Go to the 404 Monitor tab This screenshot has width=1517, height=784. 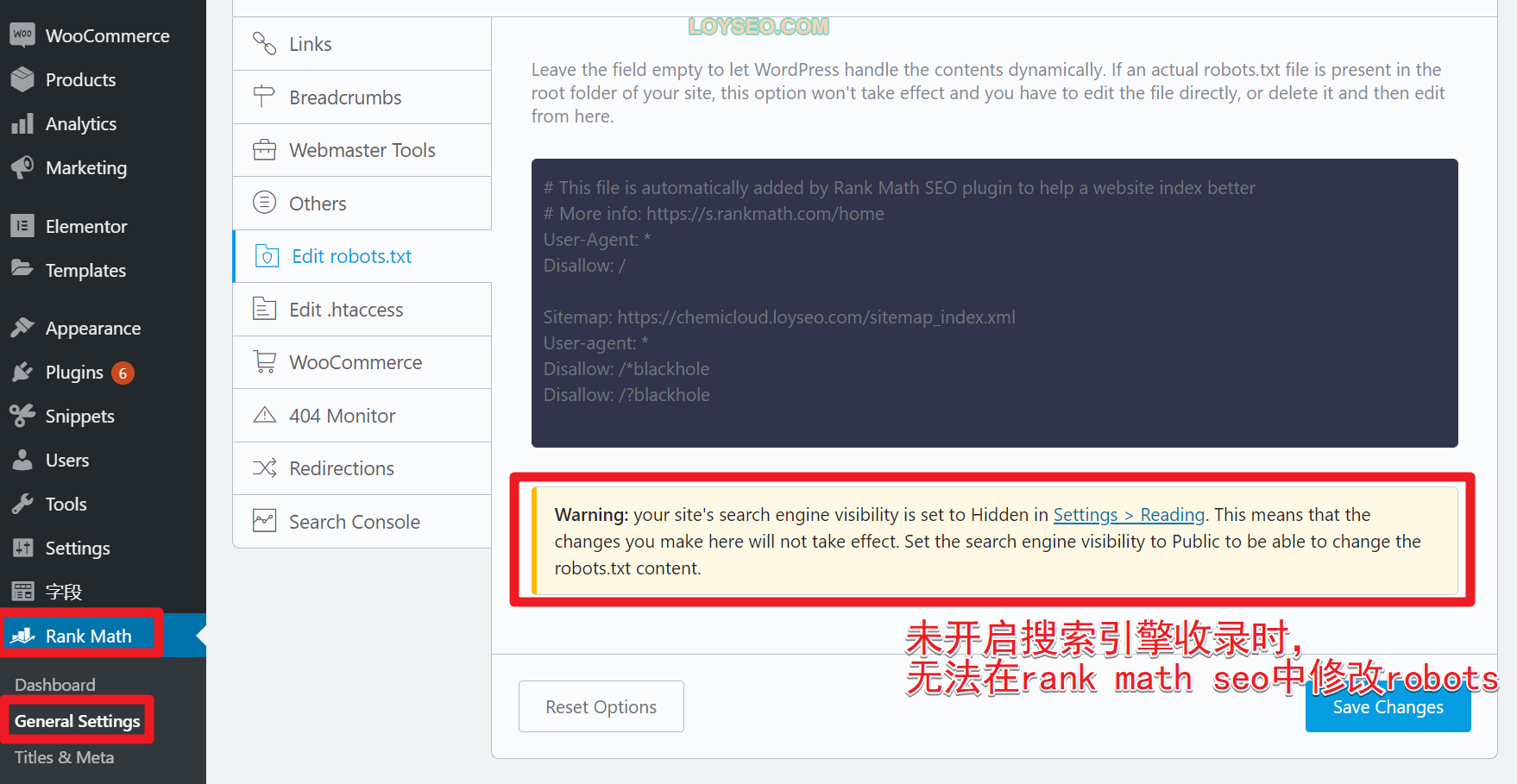362,416
